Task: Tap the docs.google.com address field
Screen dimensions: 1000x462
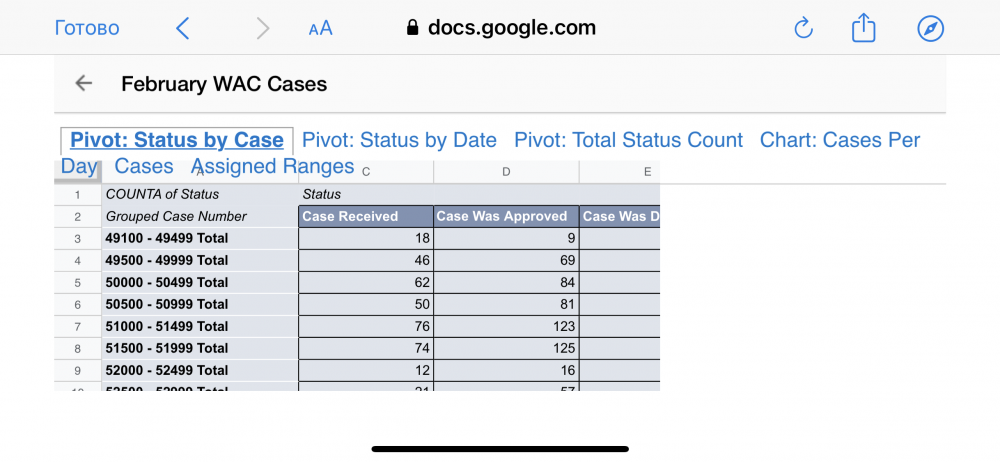Action: tap(501, 27)
